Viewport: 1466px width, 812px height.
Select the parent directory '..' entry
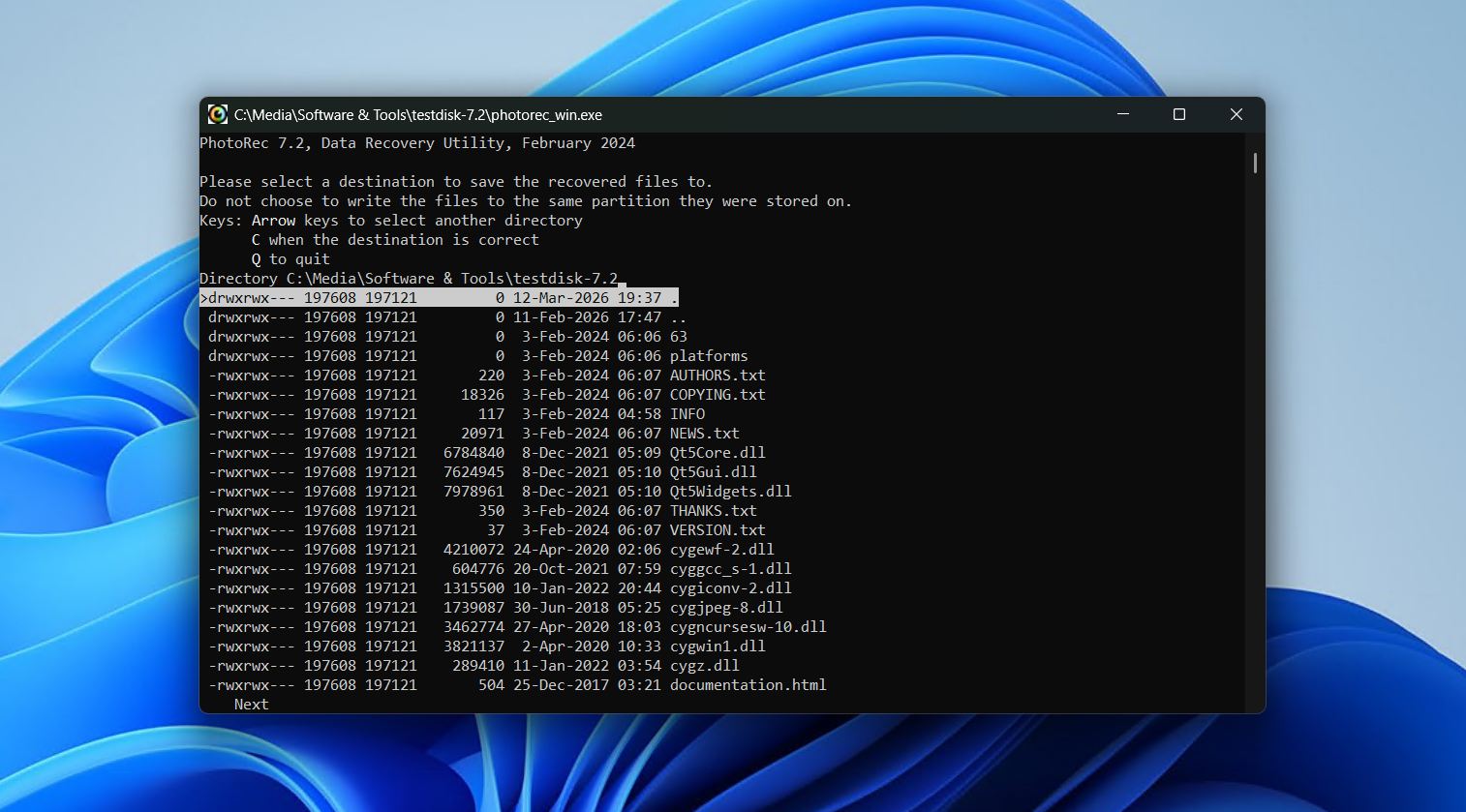[x=678, y=317]
